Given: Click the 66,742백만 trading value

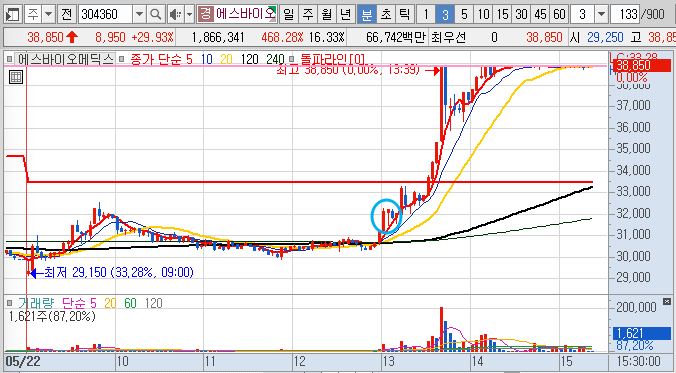Looking at the screenshot, I should (395, 38).
